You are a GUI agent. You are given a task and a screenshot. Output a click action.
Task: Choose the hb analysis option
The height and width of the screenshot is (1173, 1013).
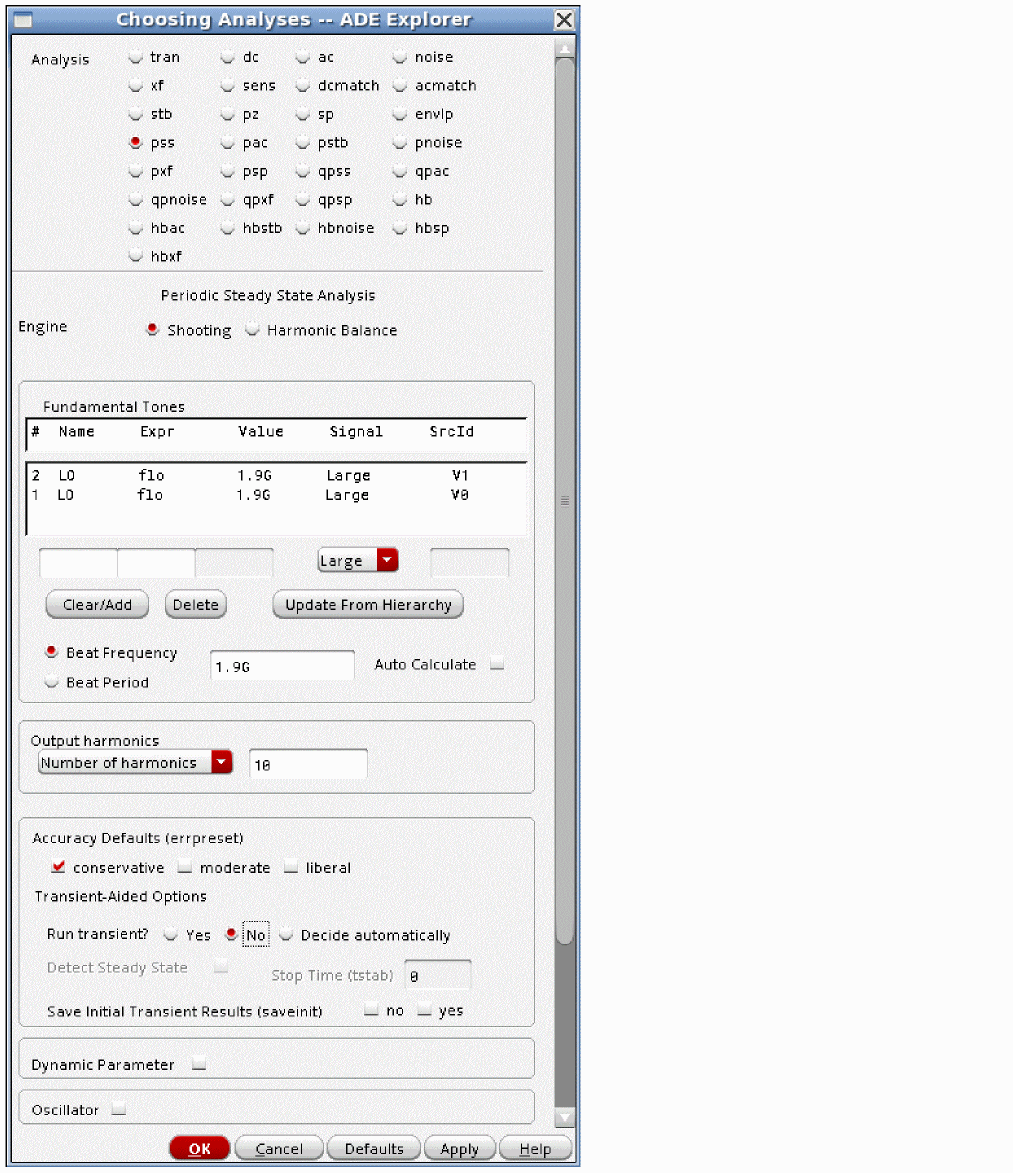400,199
